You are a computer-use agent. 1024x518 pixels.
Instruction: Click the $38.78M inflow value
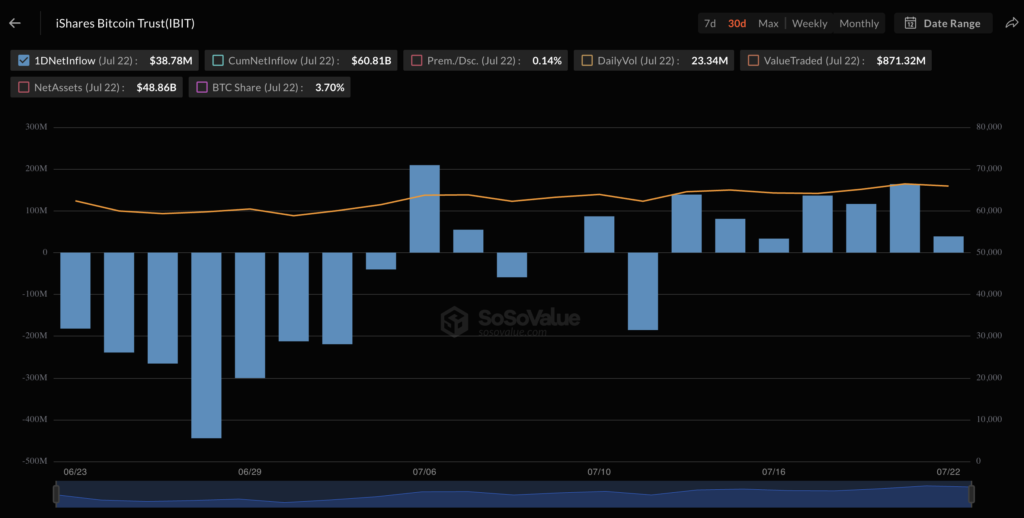click(171, 61)
